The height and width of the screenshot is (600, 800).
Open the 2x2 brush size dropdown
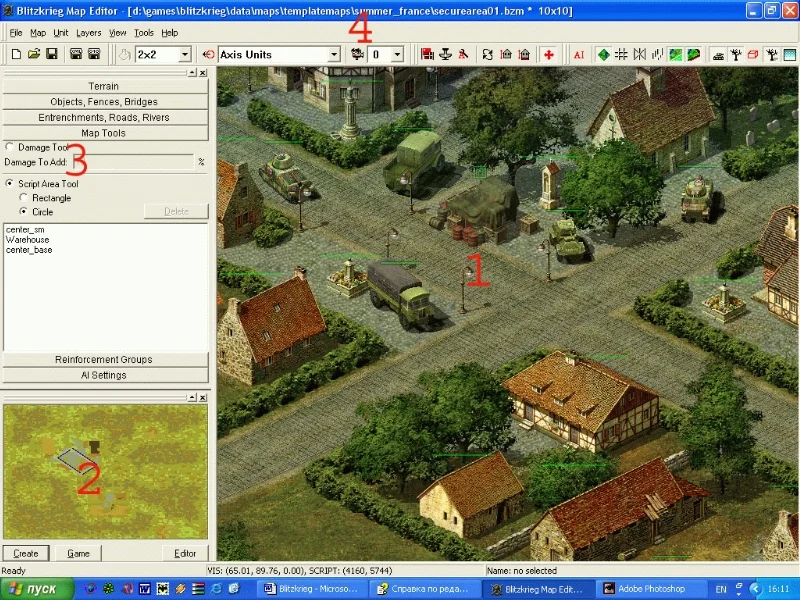click(185, 54)
